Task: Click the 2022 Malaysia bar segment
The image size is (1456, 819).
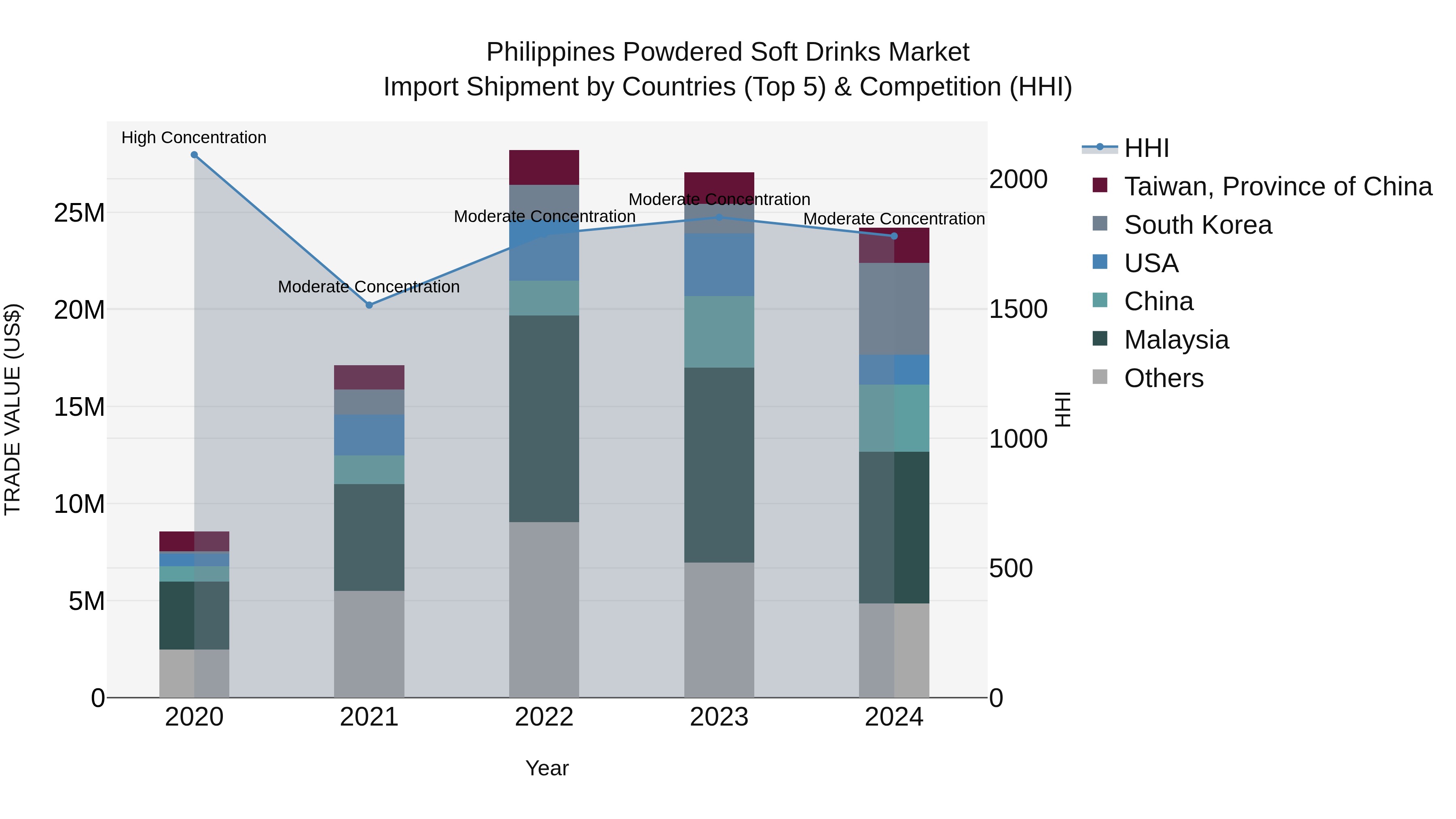Action: (544, 419)
